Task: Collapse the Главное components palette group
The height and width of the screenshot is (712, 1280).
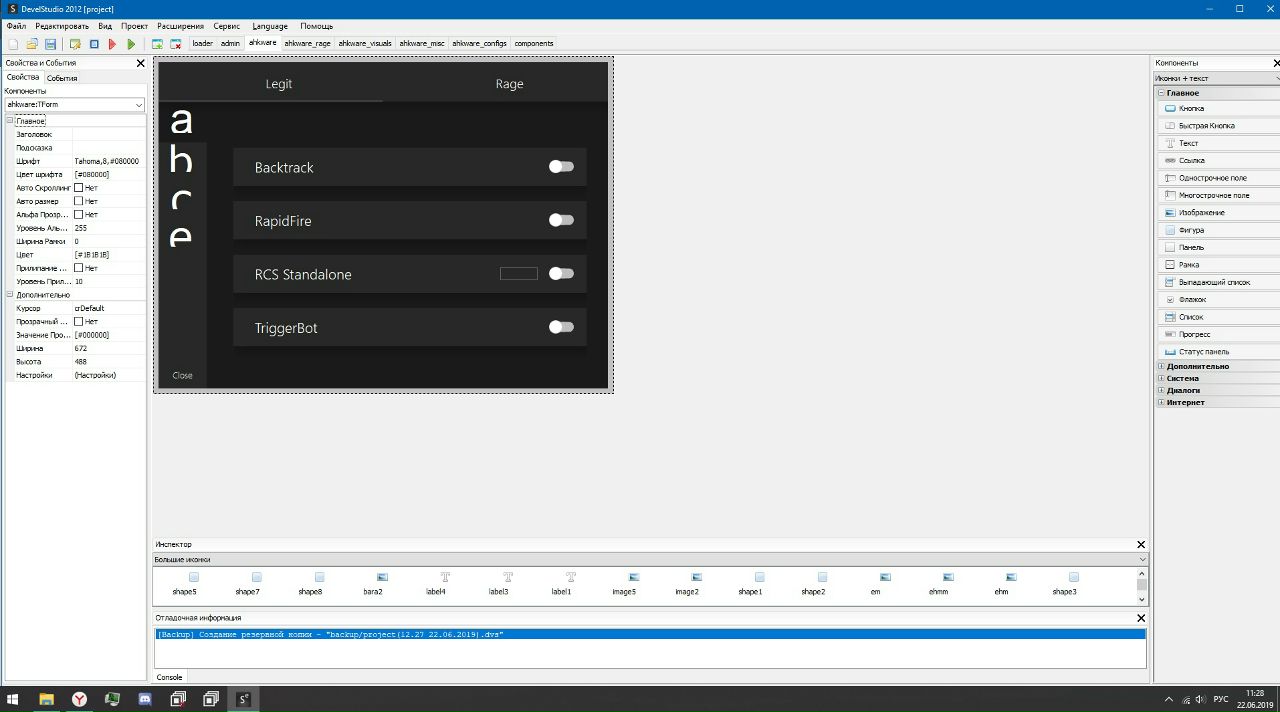Action: pos(1162,93)
